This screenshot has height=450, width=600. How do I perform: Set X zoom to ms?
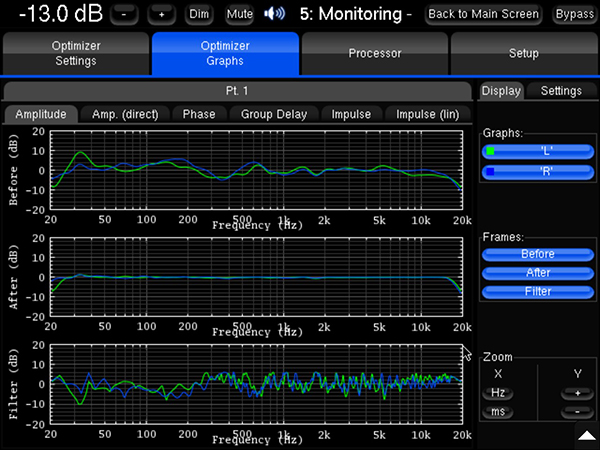pyautogui.click(x=498, y=412)
